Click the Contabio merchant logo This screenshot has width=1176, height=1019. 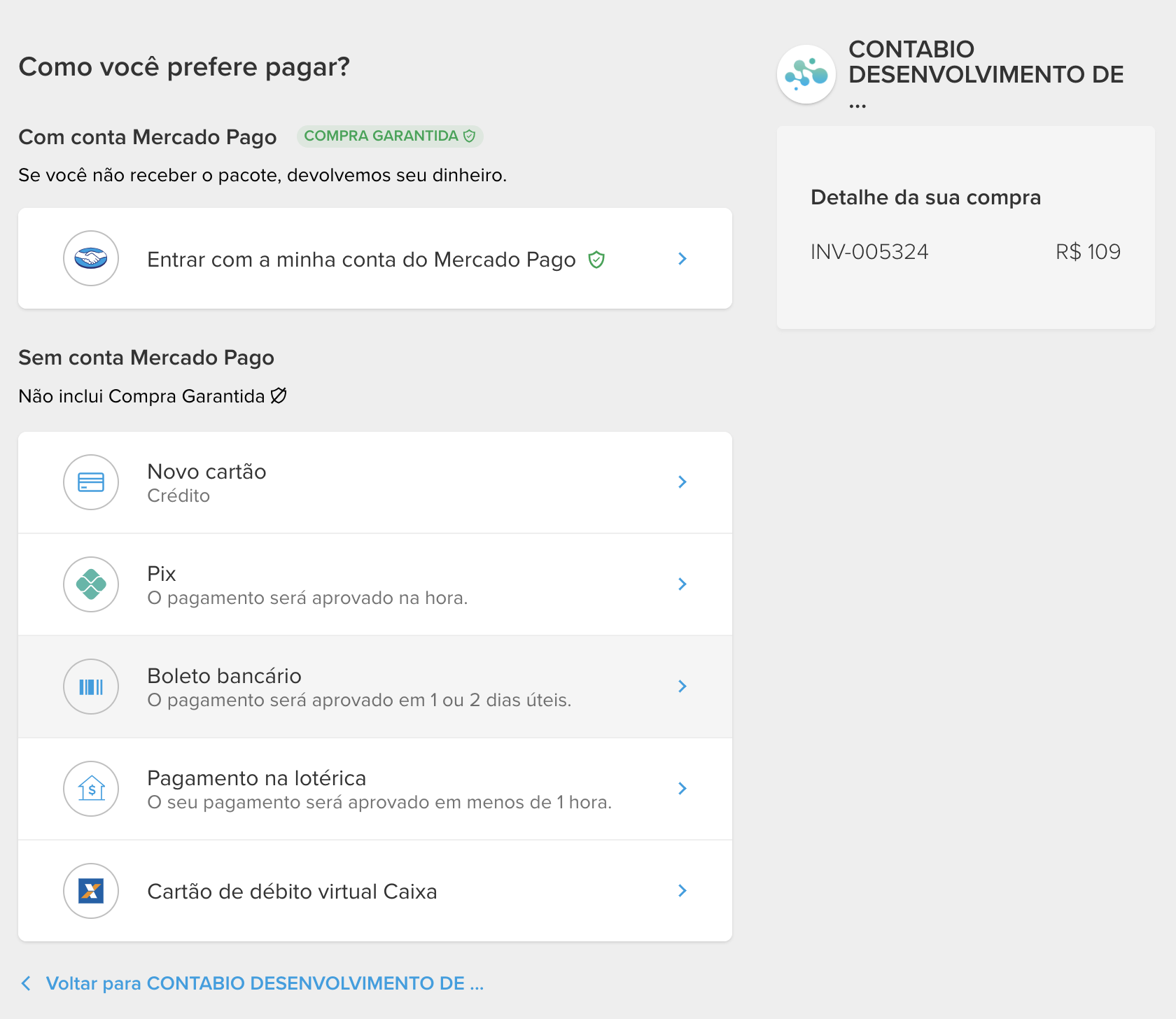coord(806,74)
